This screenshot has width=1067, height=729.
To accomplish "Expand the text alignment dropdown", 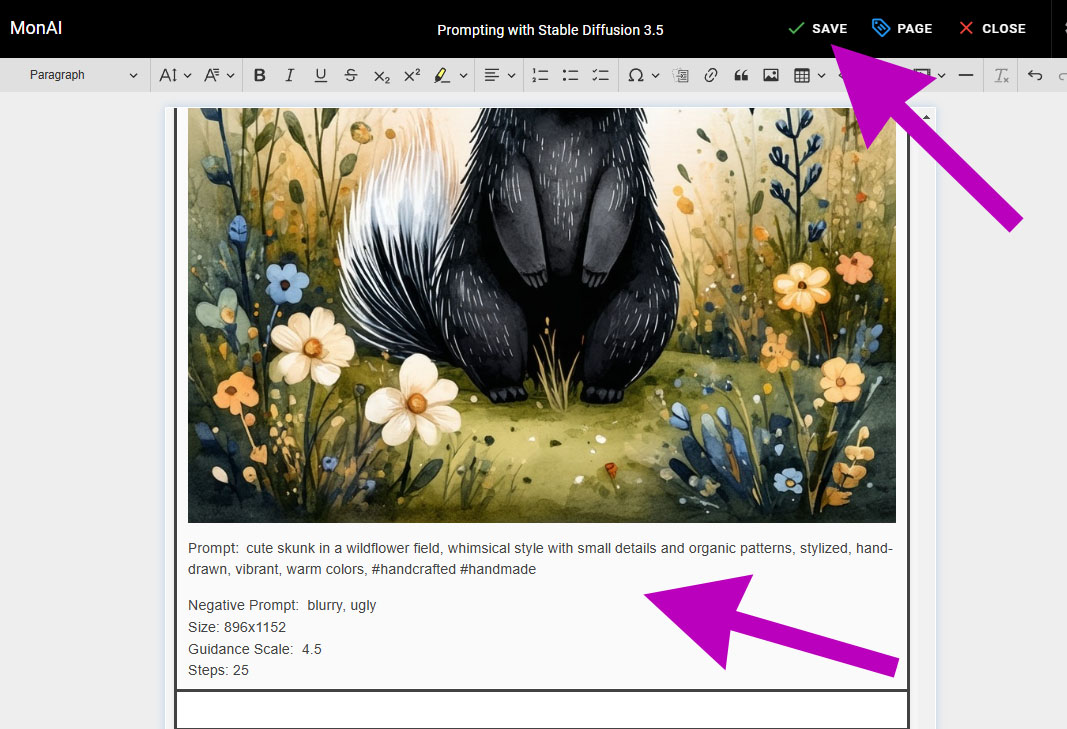I will (499, 75).
